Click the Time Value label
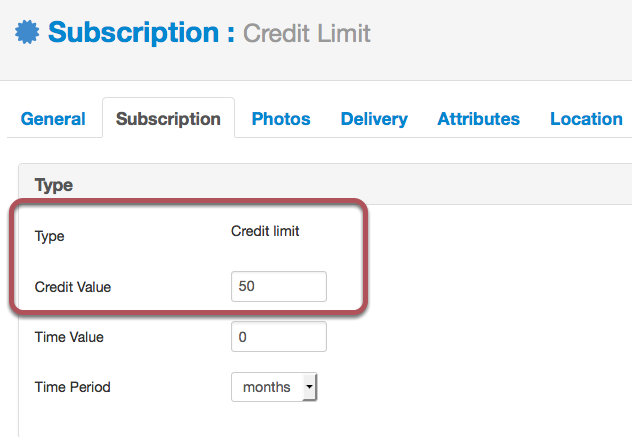 tap(69, 337)
